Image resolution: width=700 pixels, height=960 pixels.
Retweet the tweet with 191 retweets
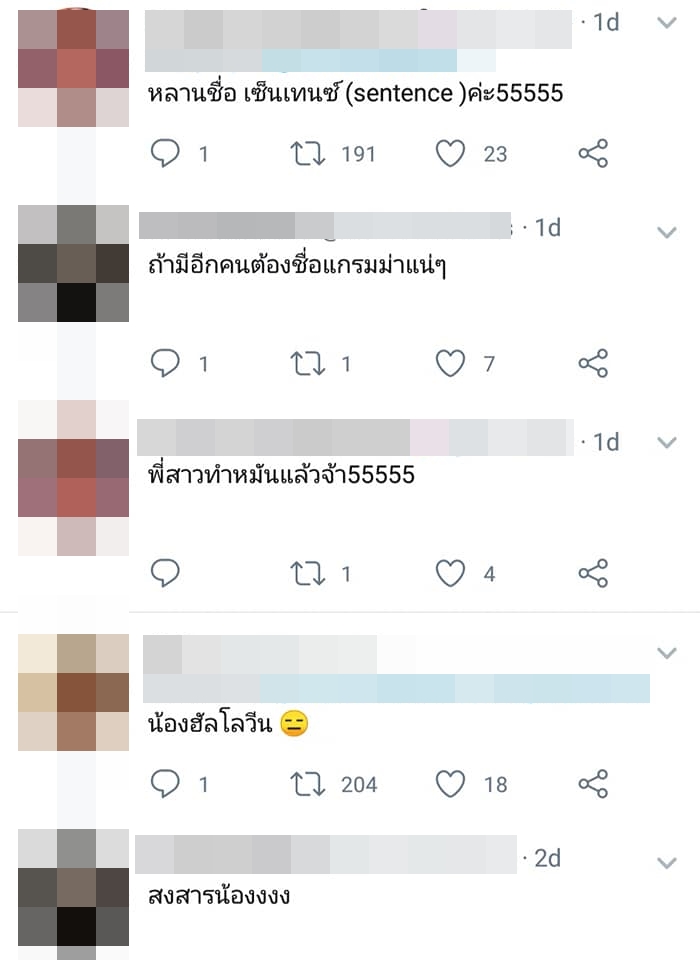click(x=307, y=154)
